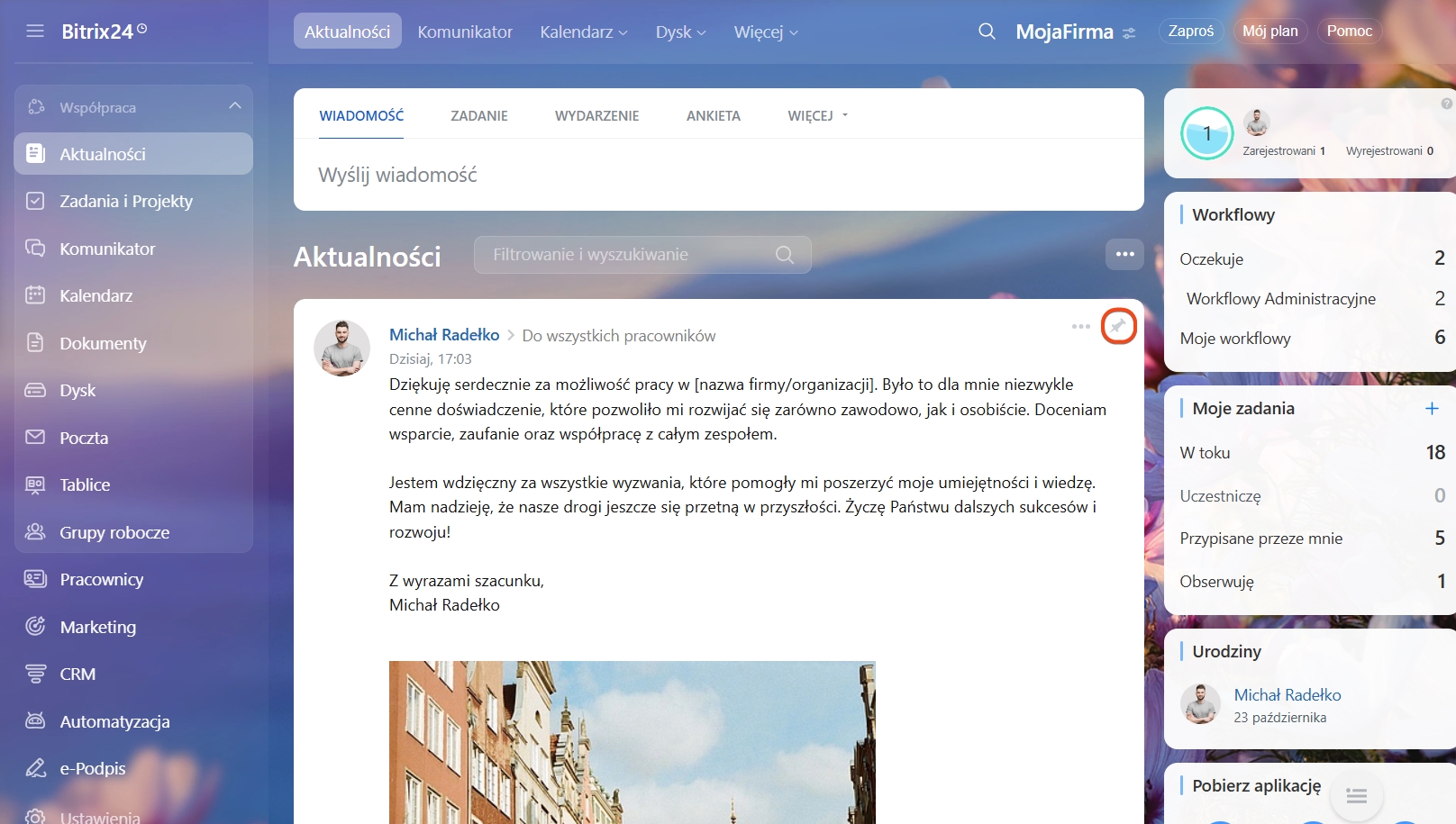Viewport: 1456px width, 824px height.
Task: Open Michał Radełko's profile link in post
Action: pyautogui.click(x=444, y=335)
